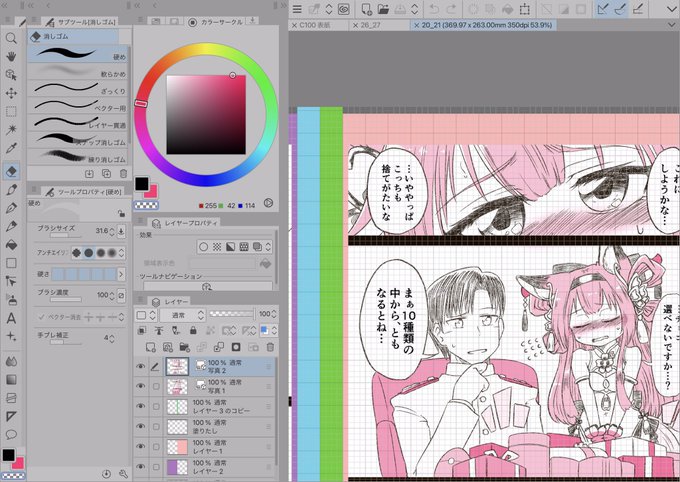Hide the レイヤー 3 のコピー layer
Image resolution: width=680 pixels, height=482 pixels.
tap(141, 407)
